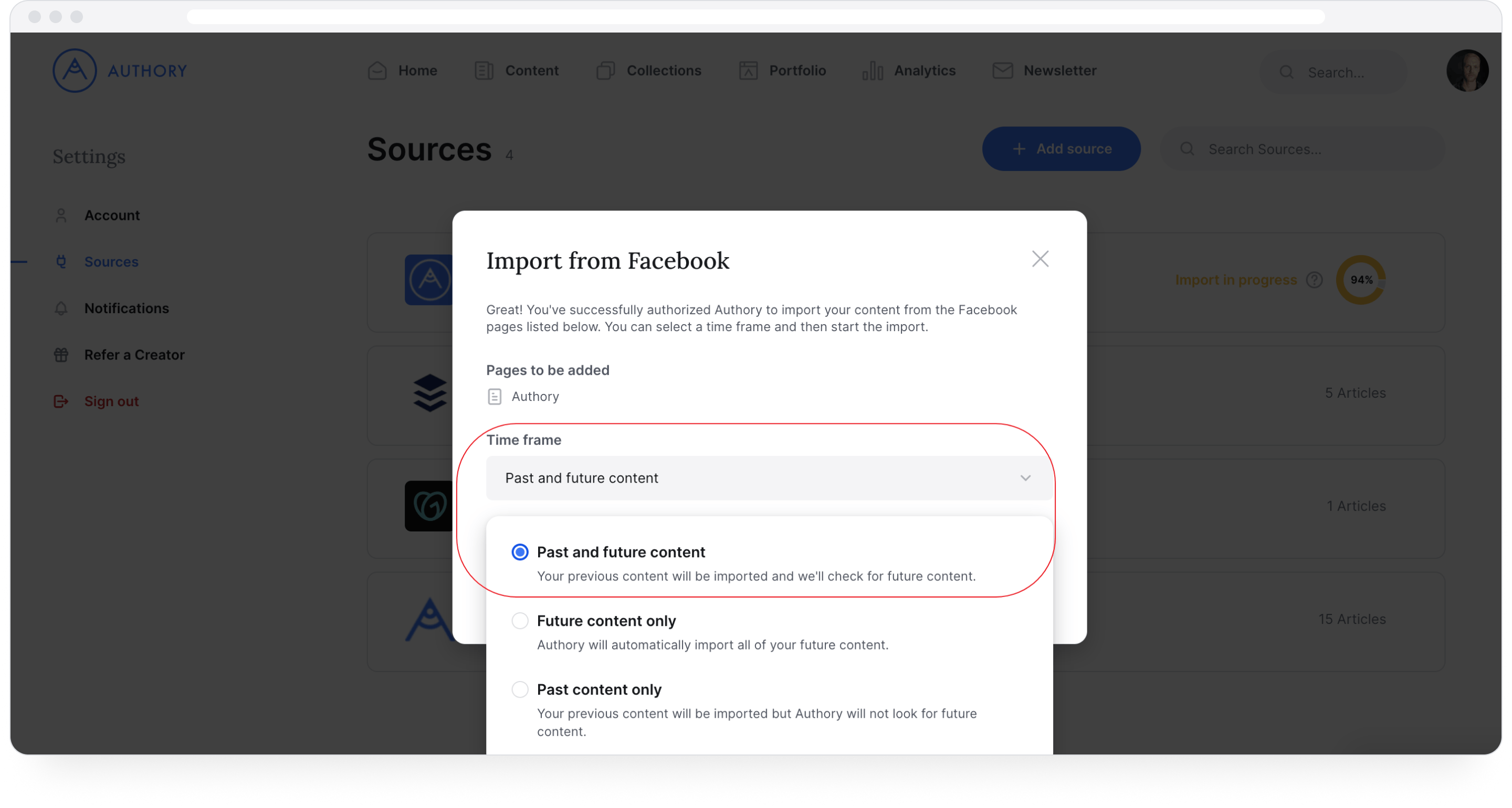Open the Analytics nav item
The width and height of the screenshot is (1512, 808).
pos(909,70)
